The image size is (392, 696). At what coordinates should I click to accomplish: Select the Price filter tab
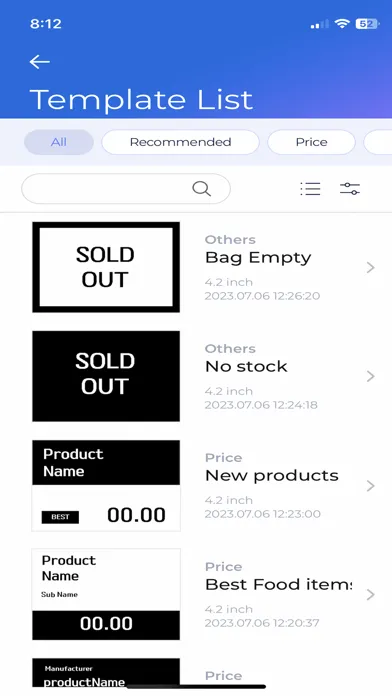click(311, 142)
